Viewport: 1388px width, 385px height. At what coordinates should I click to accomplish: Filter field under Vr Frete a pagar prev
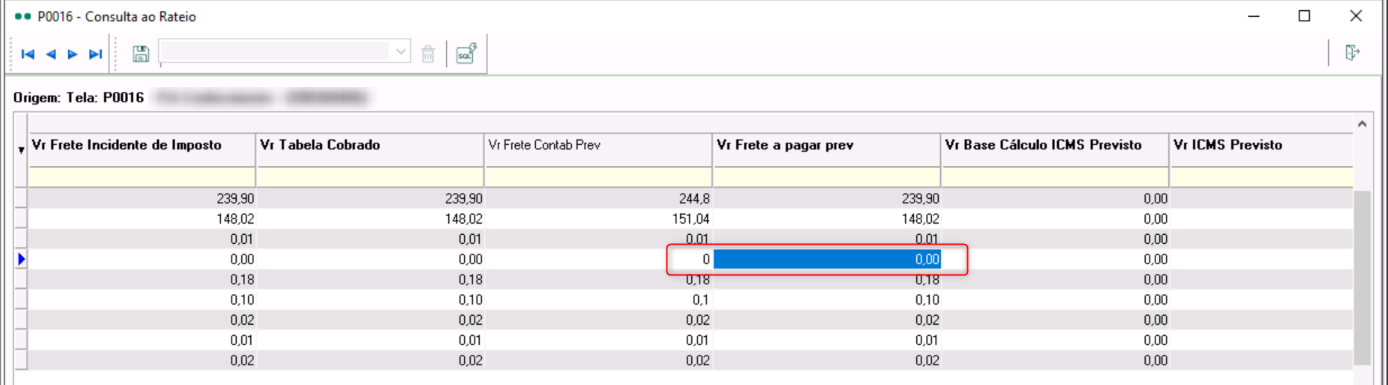(x=826, y=177)
